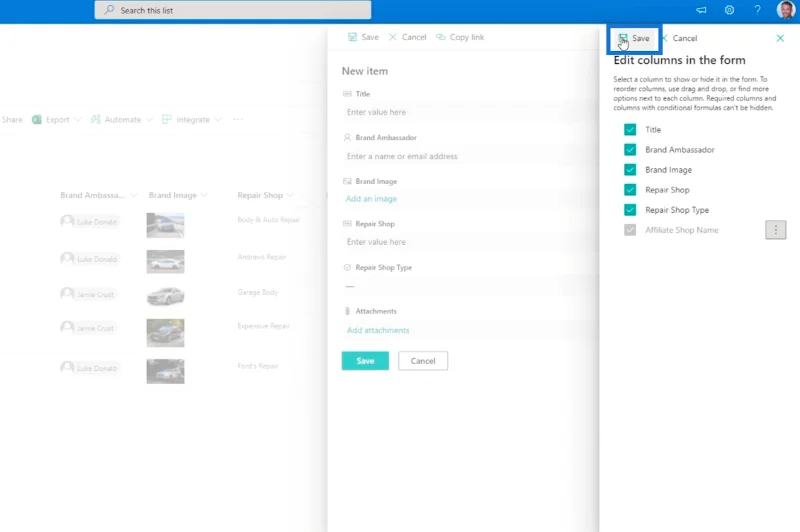Click the Integrate icon
The height and width of the screenshot is (532, 800).
[167, 120]
